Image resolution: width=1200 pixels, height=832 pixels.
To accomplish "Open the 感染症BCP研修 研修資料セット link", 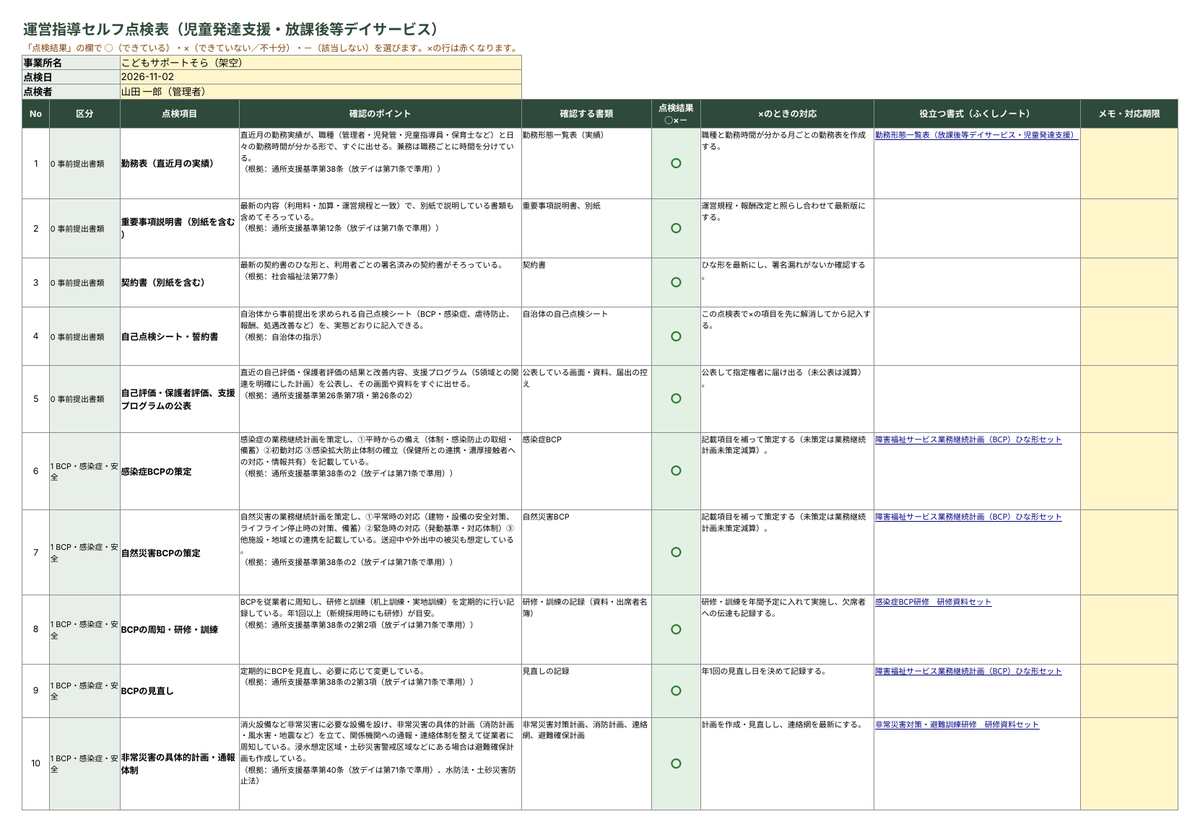I will tap(933, 602).
